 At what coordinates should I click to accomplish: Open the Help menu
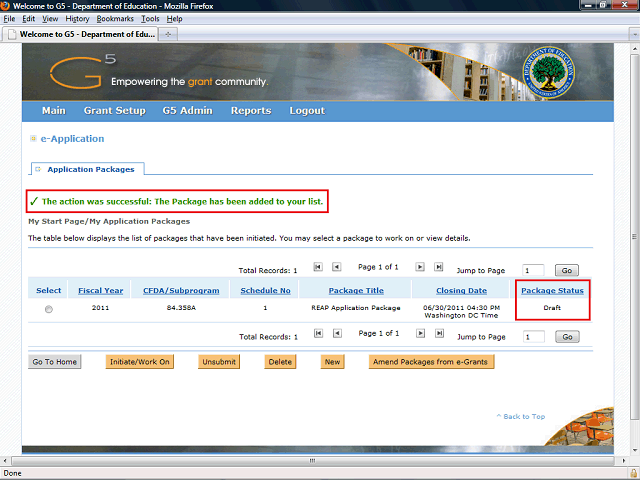(x=174, y=19)
